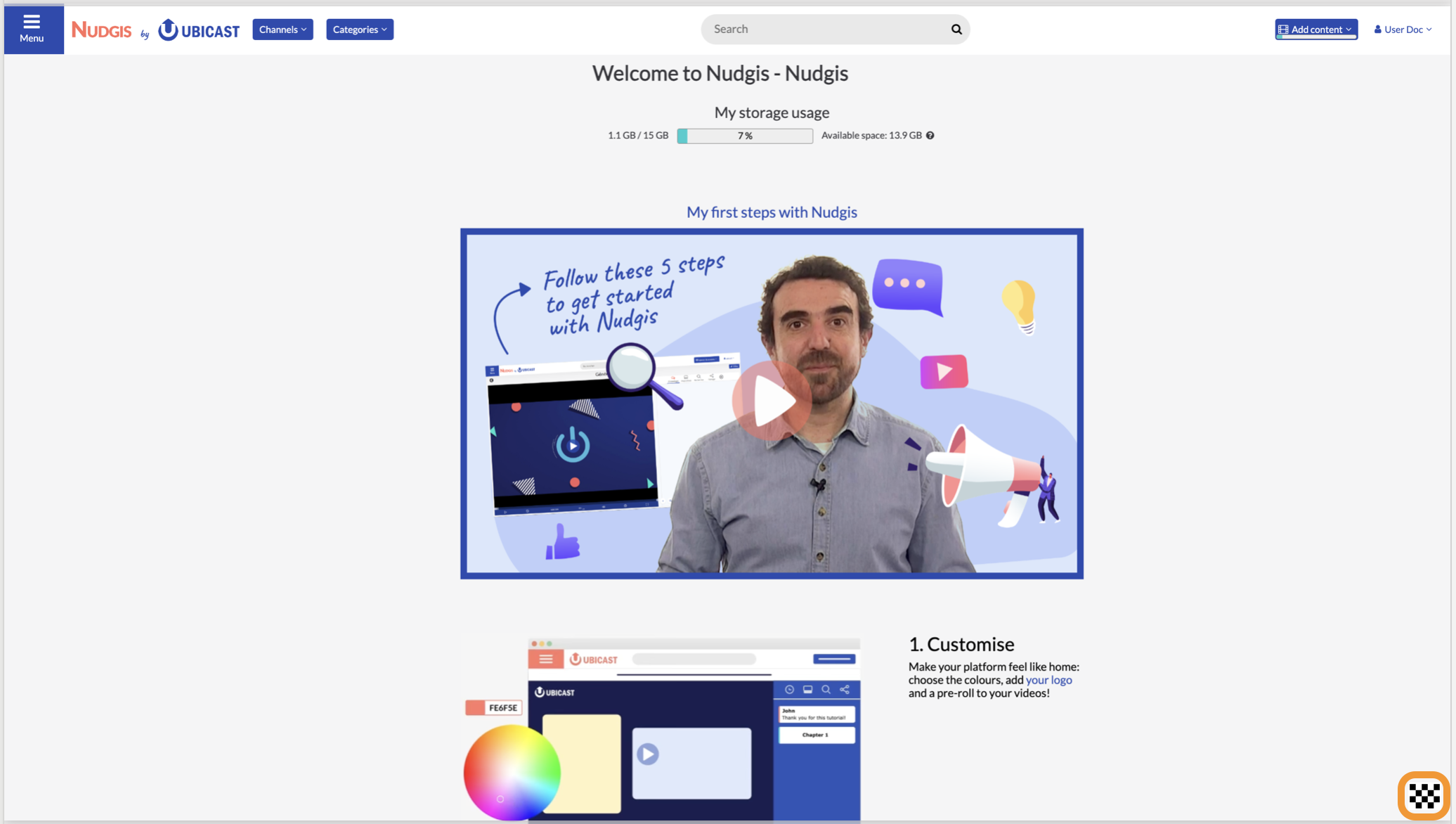Screen dimensions: 1456x824
Task: Open My first steps with Nudgis link
Action: 772,212
